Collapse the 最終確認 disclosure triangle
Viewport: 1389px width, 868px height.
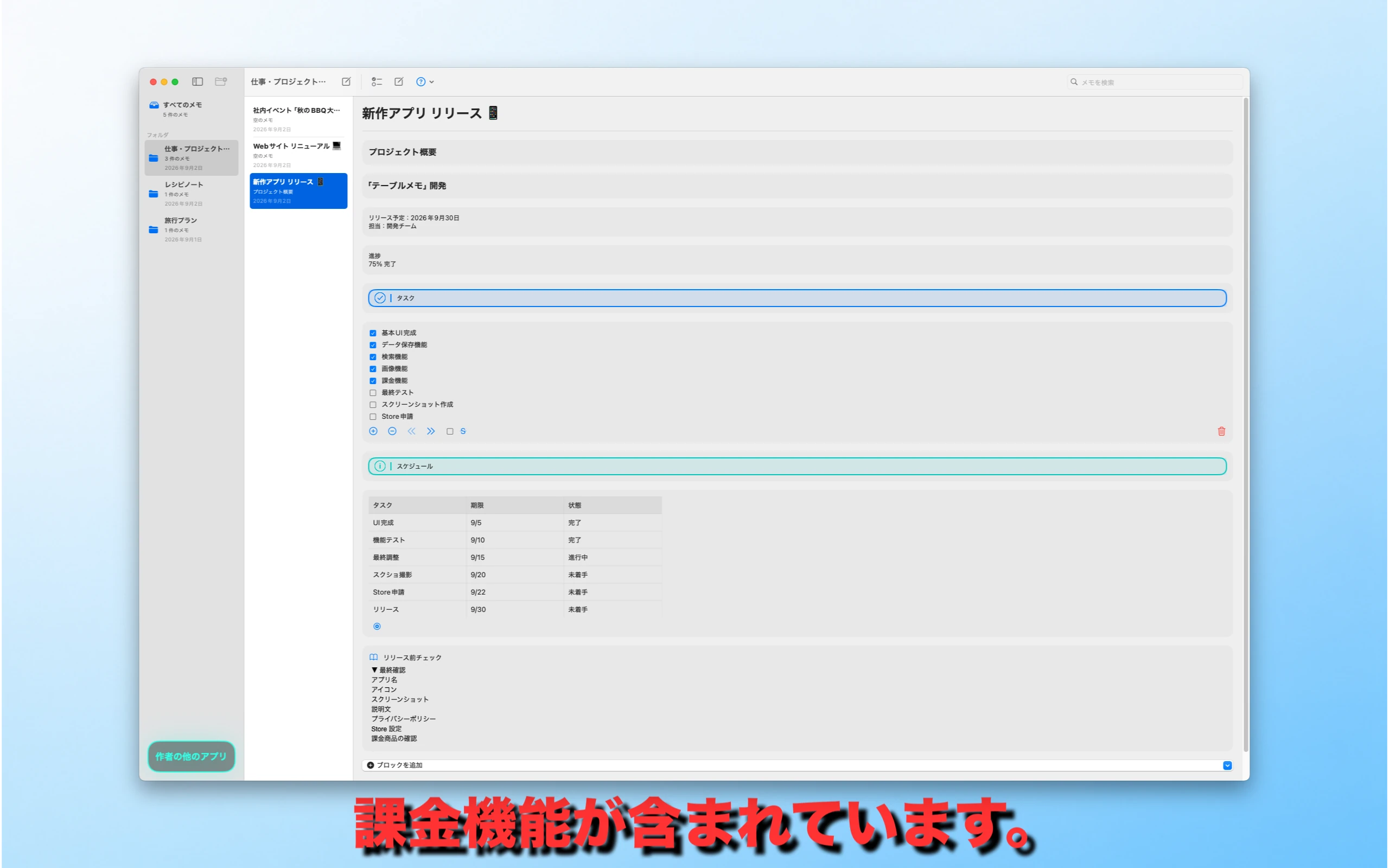374,670
